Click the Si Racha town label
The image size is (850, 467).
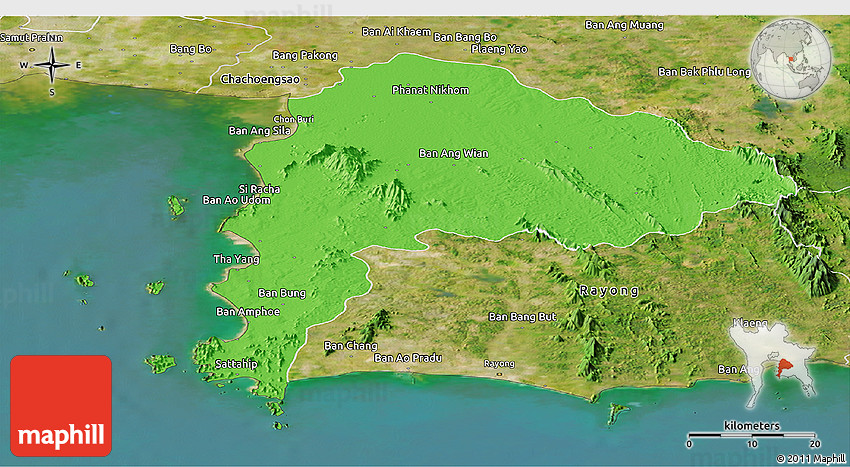click(259, 189)
